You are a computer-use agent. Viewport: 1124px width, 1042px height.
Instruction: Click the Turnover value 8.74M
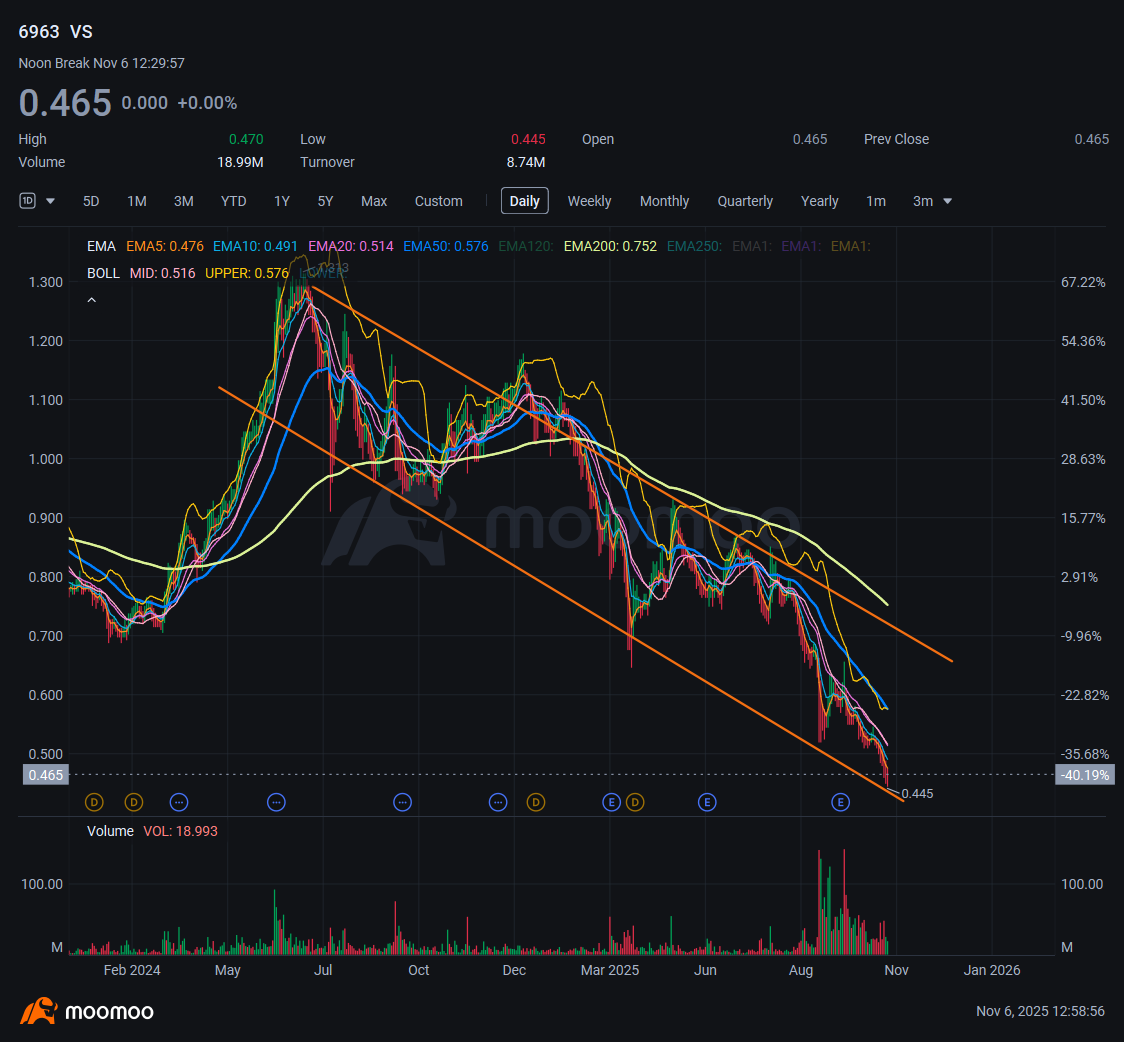526,162
